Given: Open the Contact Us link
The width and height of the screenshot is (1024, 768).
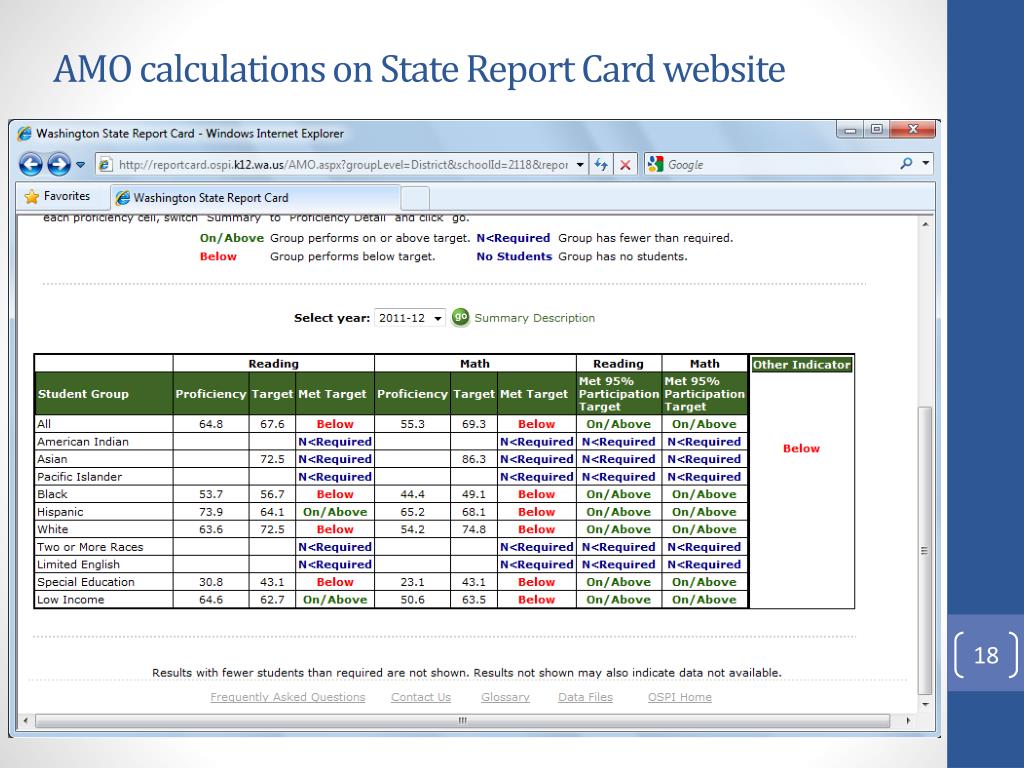Looking at the screenshot, I should point(421,697).
